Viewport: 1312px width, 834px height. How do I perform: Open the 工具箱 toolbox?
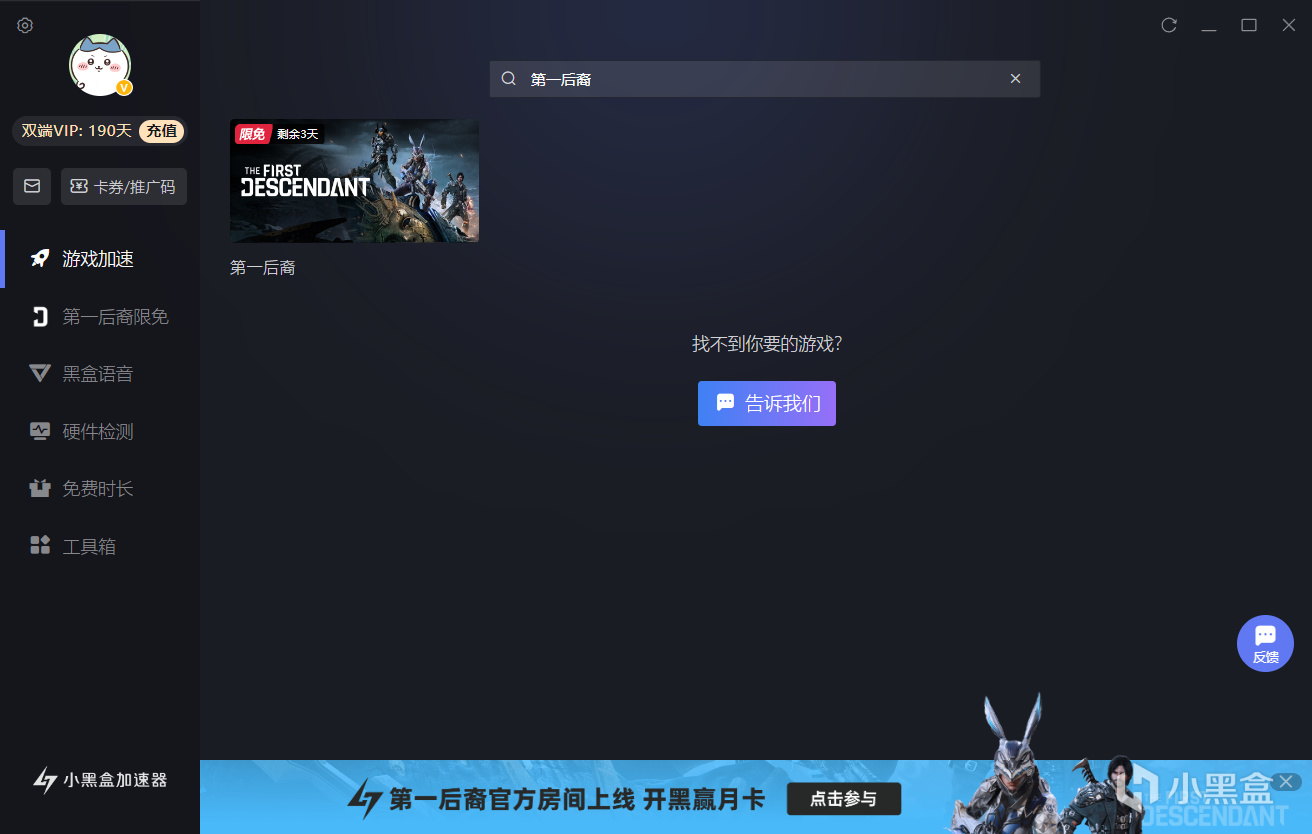pos(100,547)
